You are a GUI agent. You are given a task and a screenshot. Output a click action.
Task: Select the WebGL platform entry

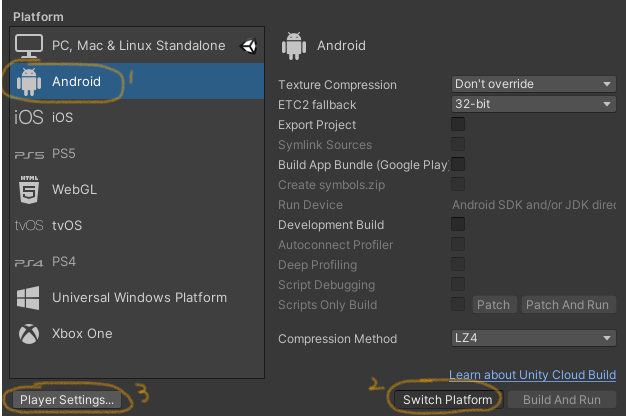click(137, 189)
